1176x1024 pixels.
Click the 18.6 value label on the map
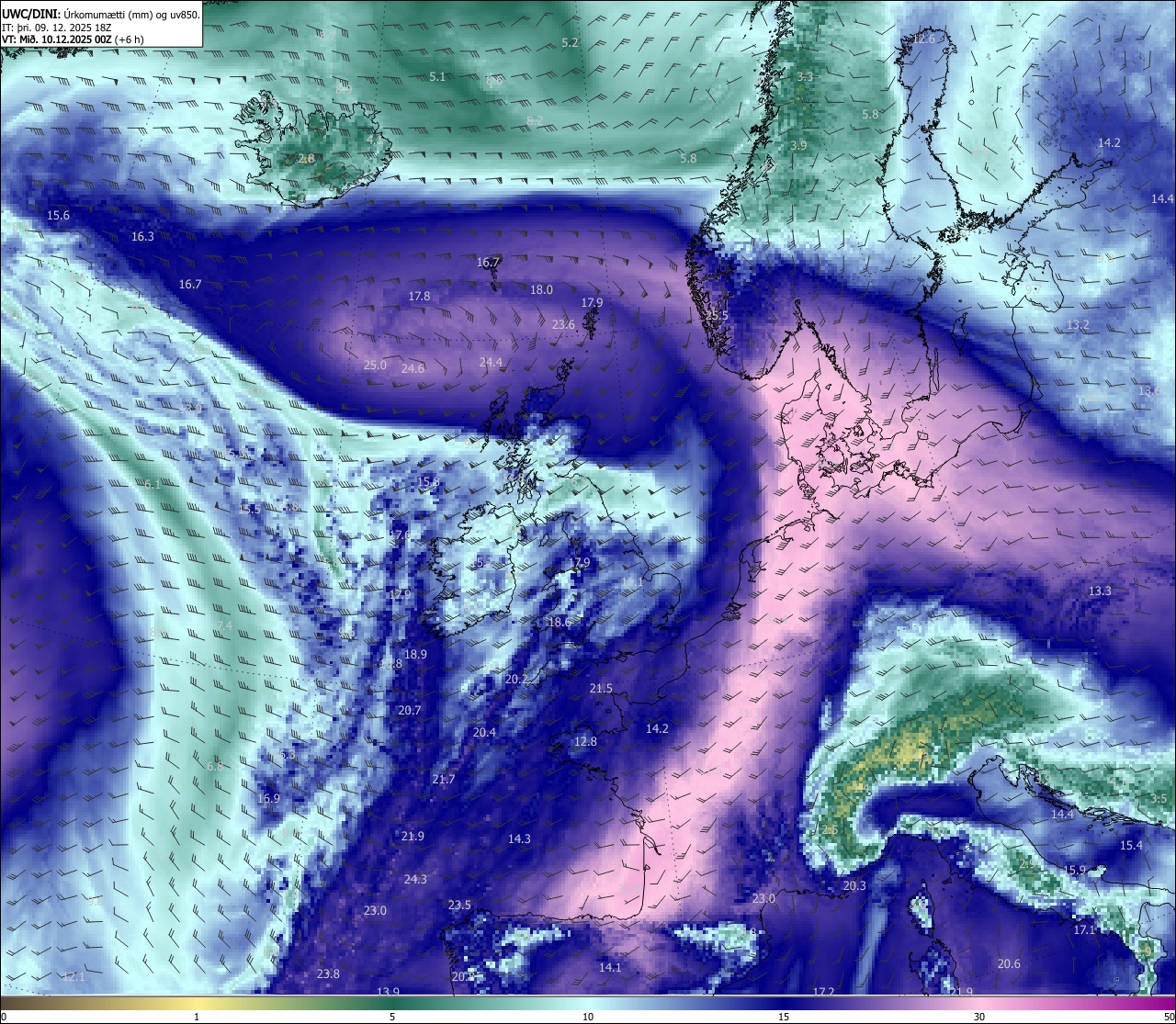tap(560, 623)
